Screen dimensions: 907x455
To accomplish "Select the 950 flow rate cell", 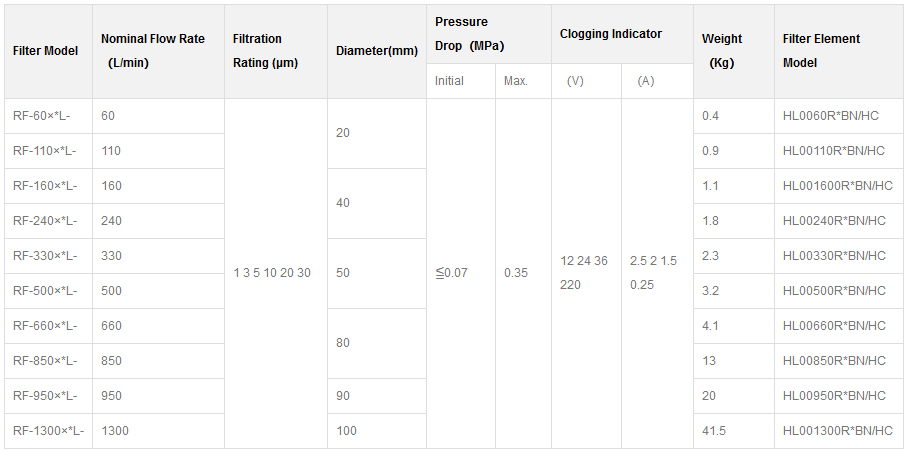I will pyautogui.click(x=111, y=396).
